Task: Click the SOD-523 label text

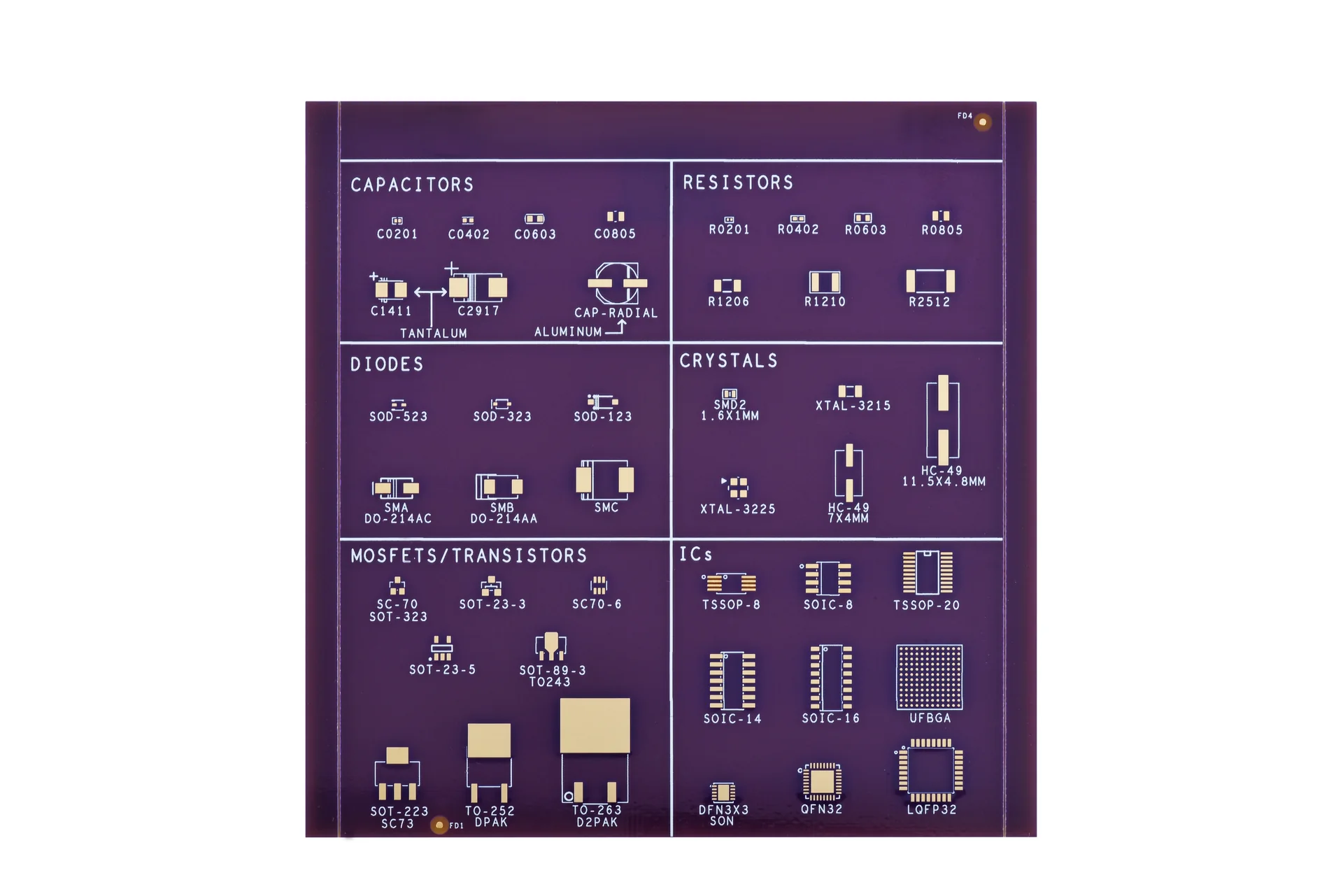Action: 398,417
